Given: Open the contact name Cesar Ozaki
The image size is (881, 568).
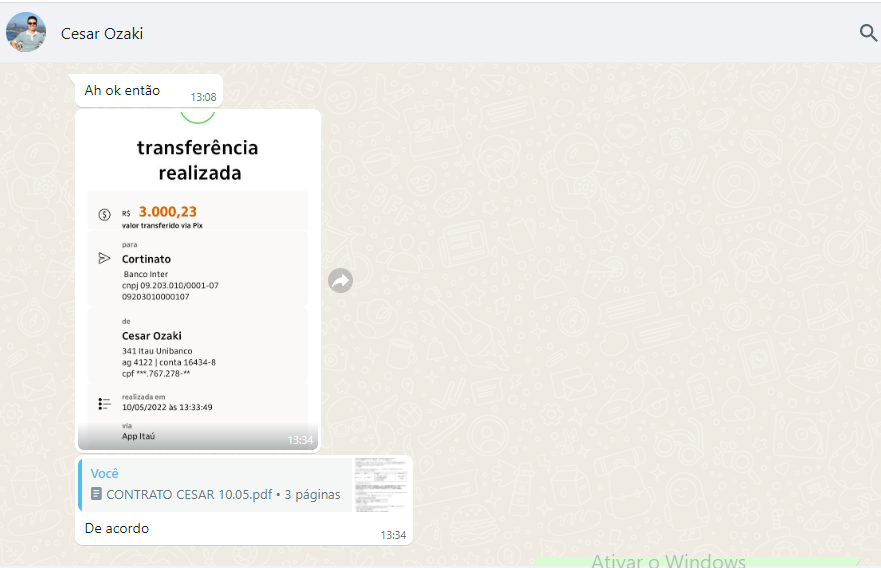Looking at the screenshot, I should (102, 34).
